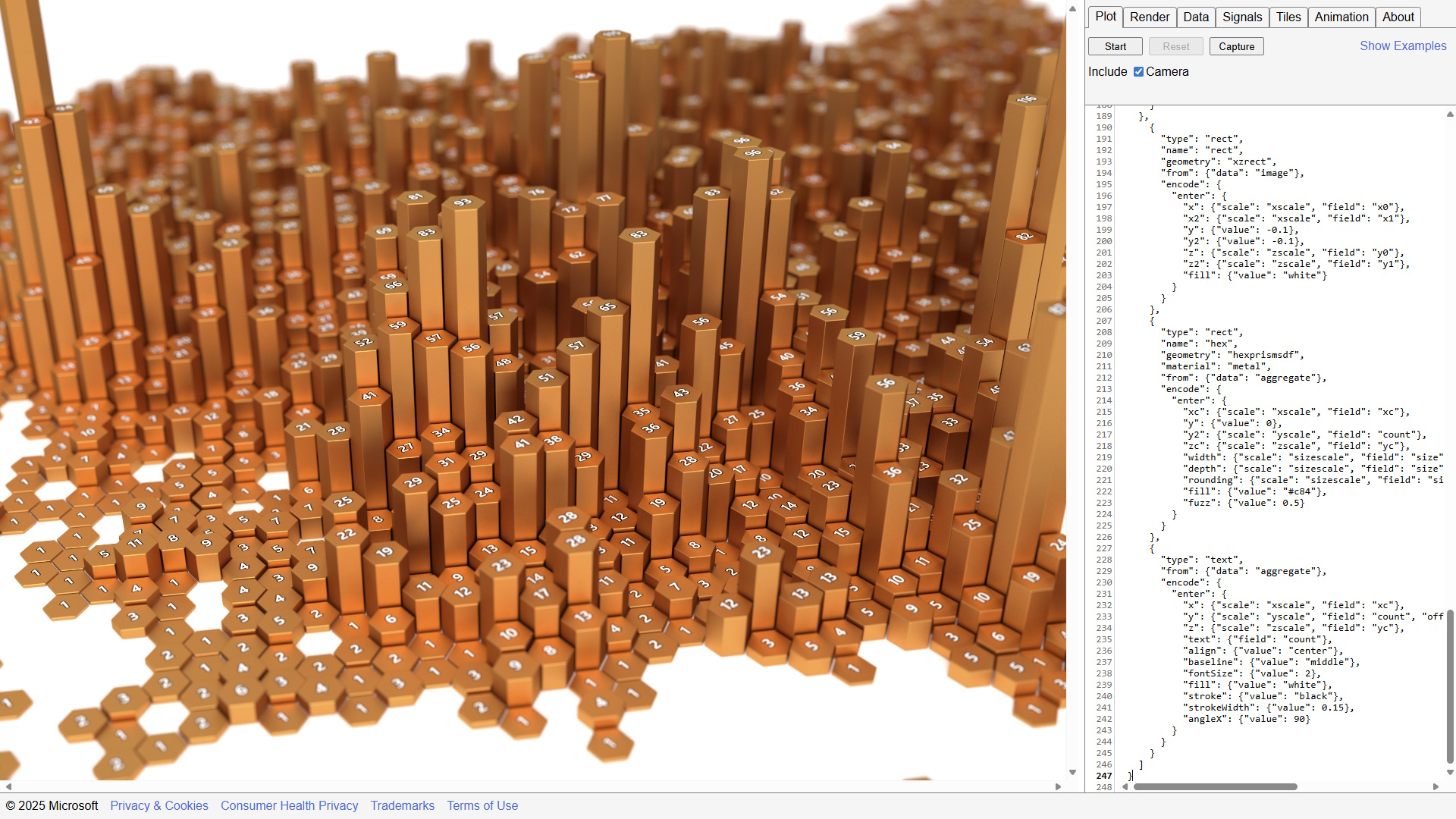Click the code editor scroll left arrow
This screenshot has height=819, width=1456.
pyautogui.click(x=1125, y=787)
